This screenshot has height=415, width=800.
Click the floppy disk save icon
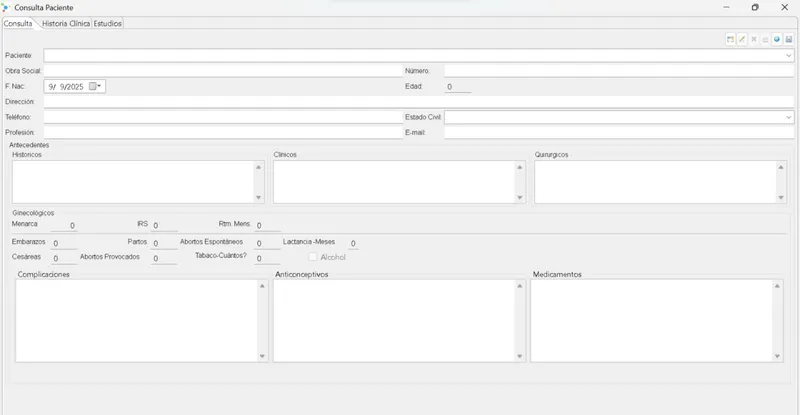(788, 39)
